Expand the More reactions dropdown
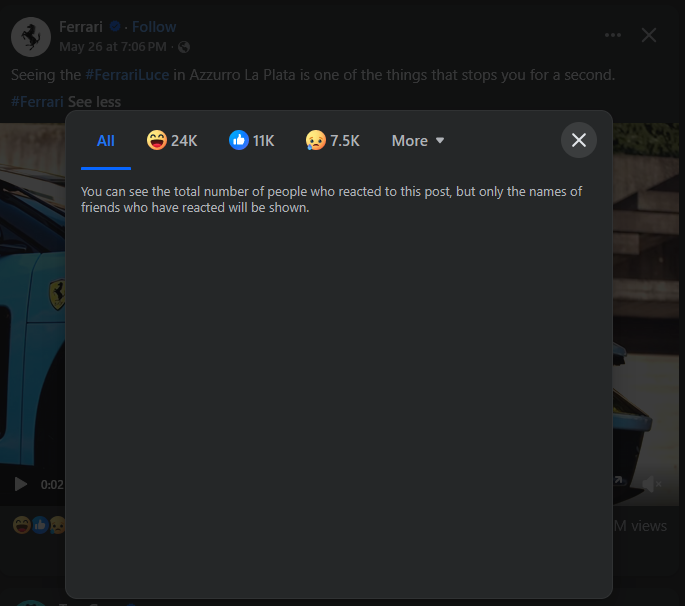Image resolution: width=685 pixels, height=606 pixels. [x=418, y=141]
